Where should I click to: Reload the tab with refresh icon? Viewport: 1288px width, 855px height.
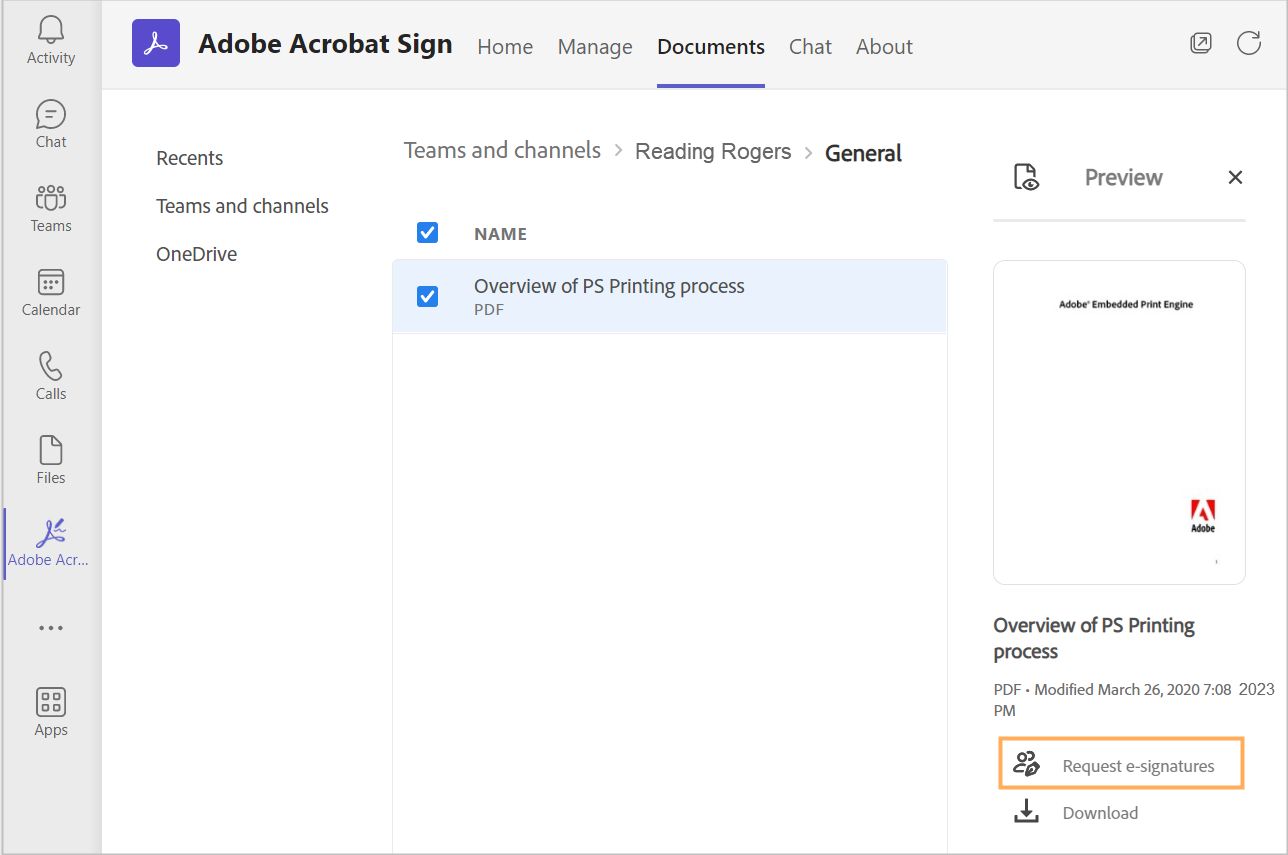click(x=1249, y=43)
